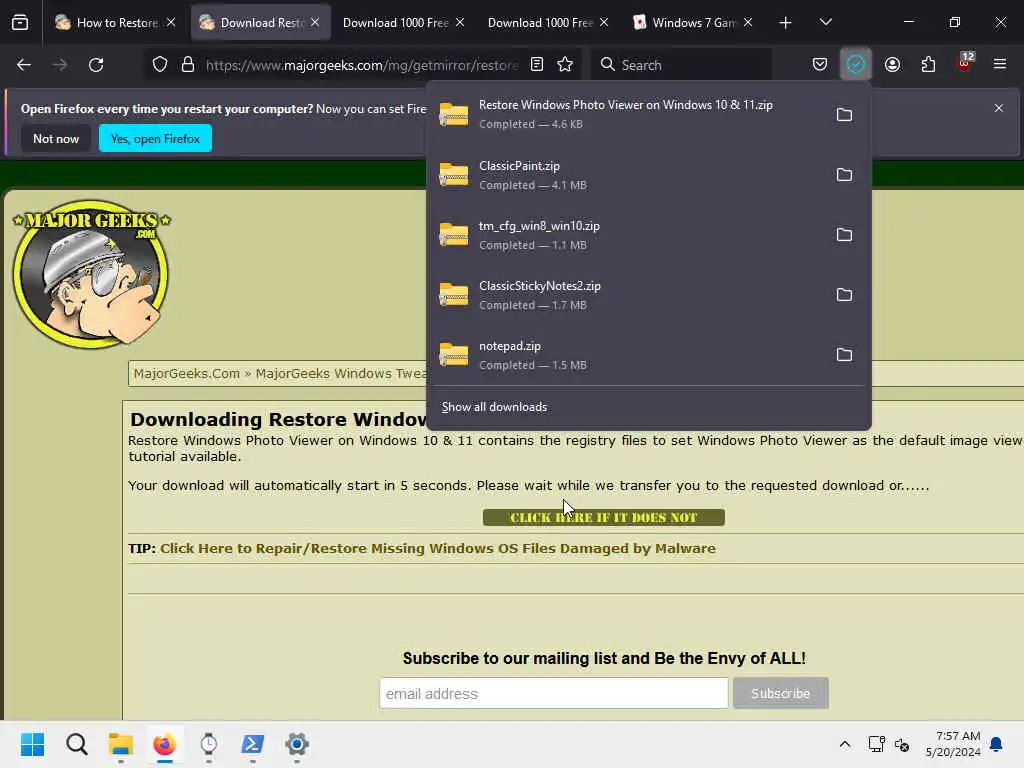Screen dimensions: 1024x768
Task: Show ClassicPaint.zip in folder
Action: 844,175
